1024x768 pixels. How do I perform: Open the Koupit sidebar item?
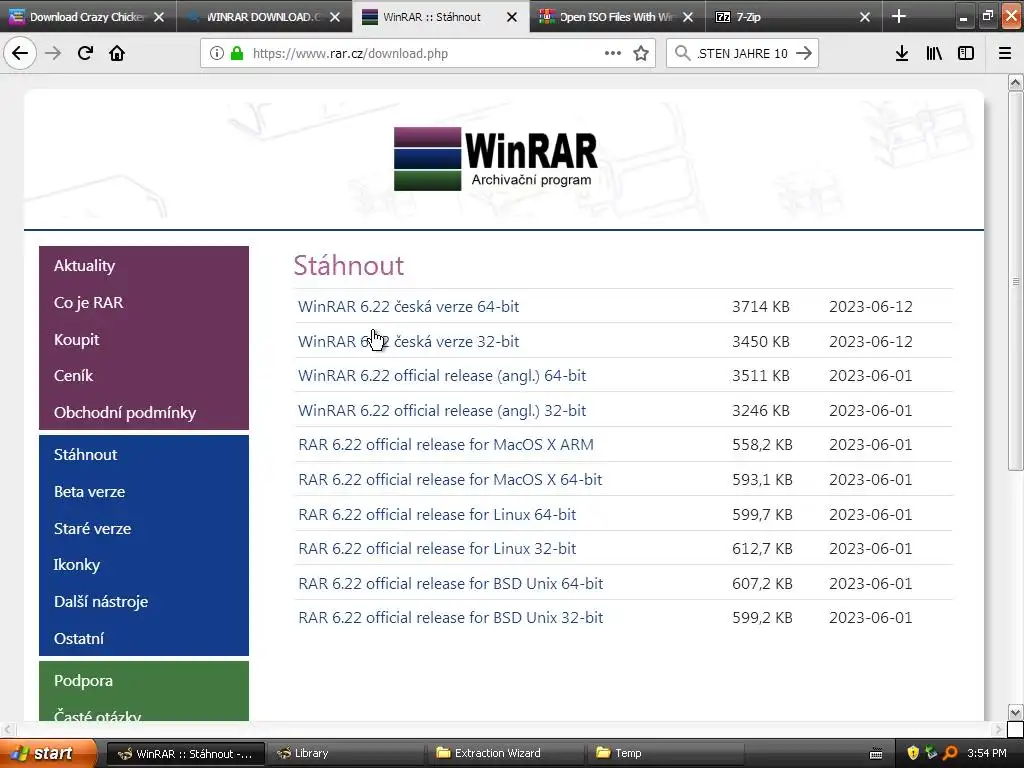[76, 340]
